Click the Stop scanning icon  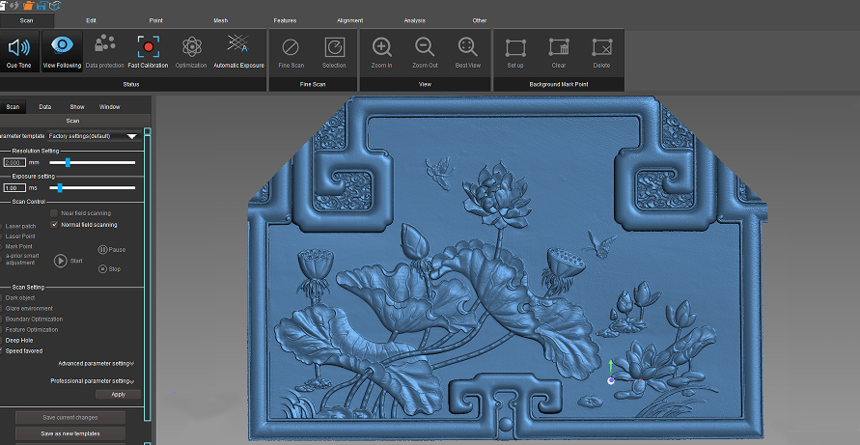tap(103, 269)
